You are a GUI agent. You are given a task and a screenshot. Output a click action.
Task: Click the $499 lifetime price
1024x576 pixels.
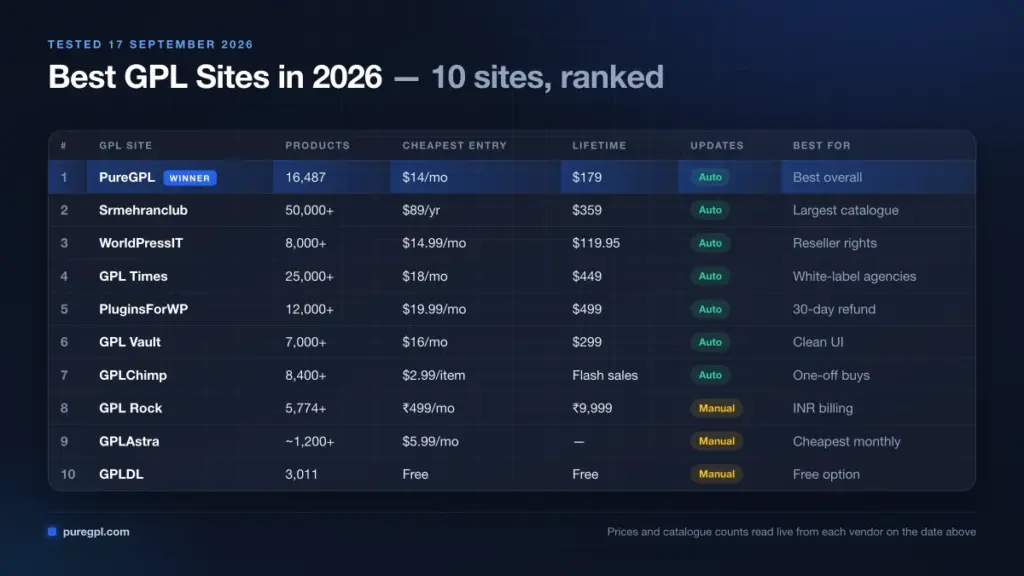pos(587,309)
